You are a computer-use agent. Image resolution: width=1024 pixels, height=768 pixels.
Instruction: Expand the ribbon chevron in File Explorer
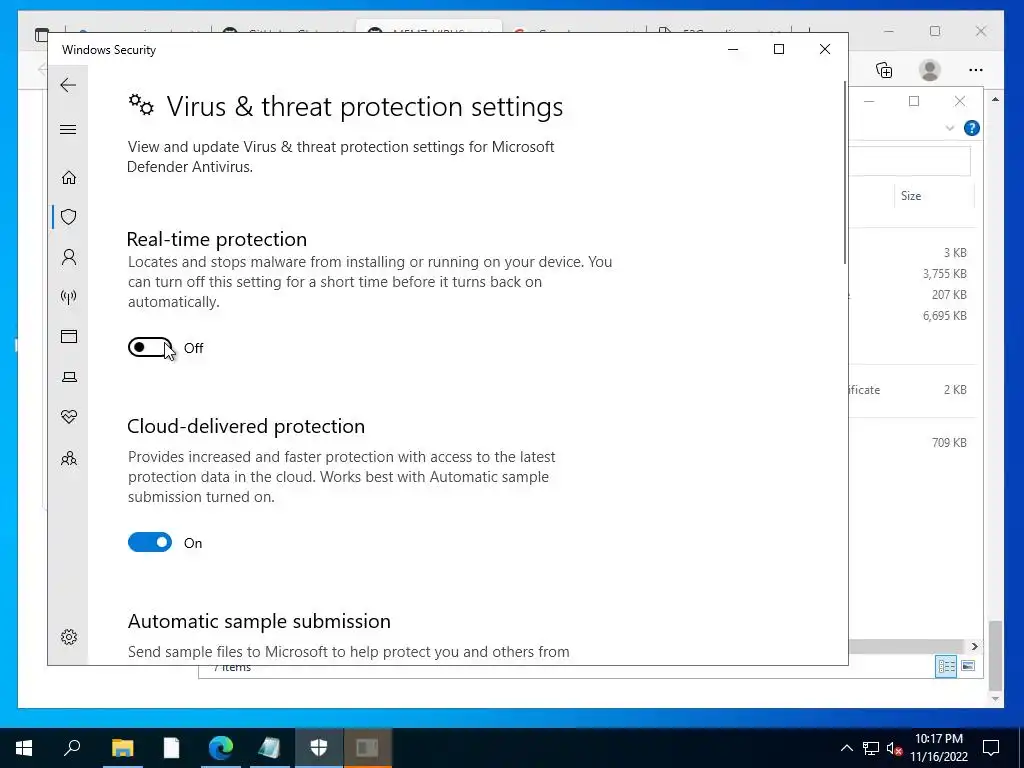tap(950, 128)
